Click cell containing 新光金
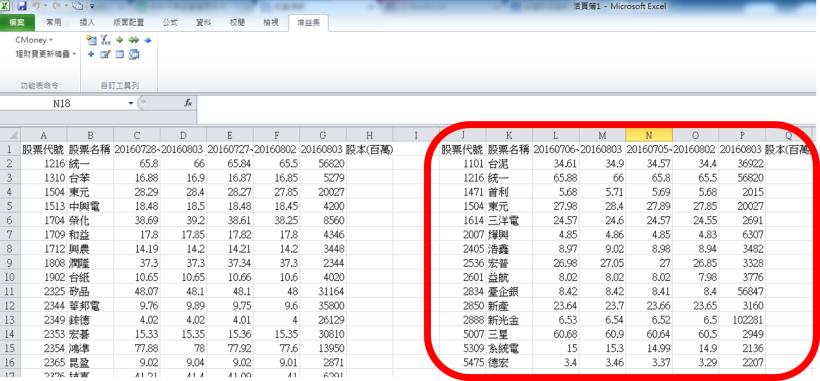 (509, 319)
